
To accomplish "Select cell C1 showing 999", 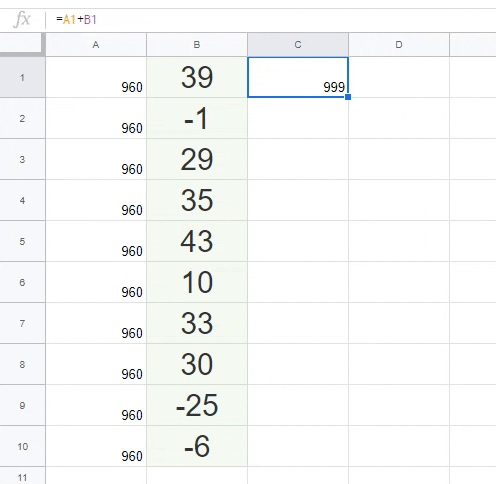I will click(298, 77).
